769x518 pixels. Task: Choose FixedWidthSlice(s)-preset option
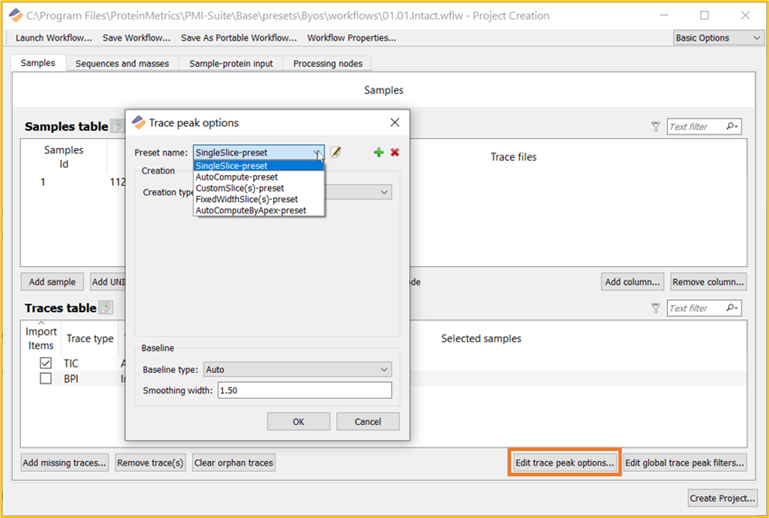tap(258, 200)
